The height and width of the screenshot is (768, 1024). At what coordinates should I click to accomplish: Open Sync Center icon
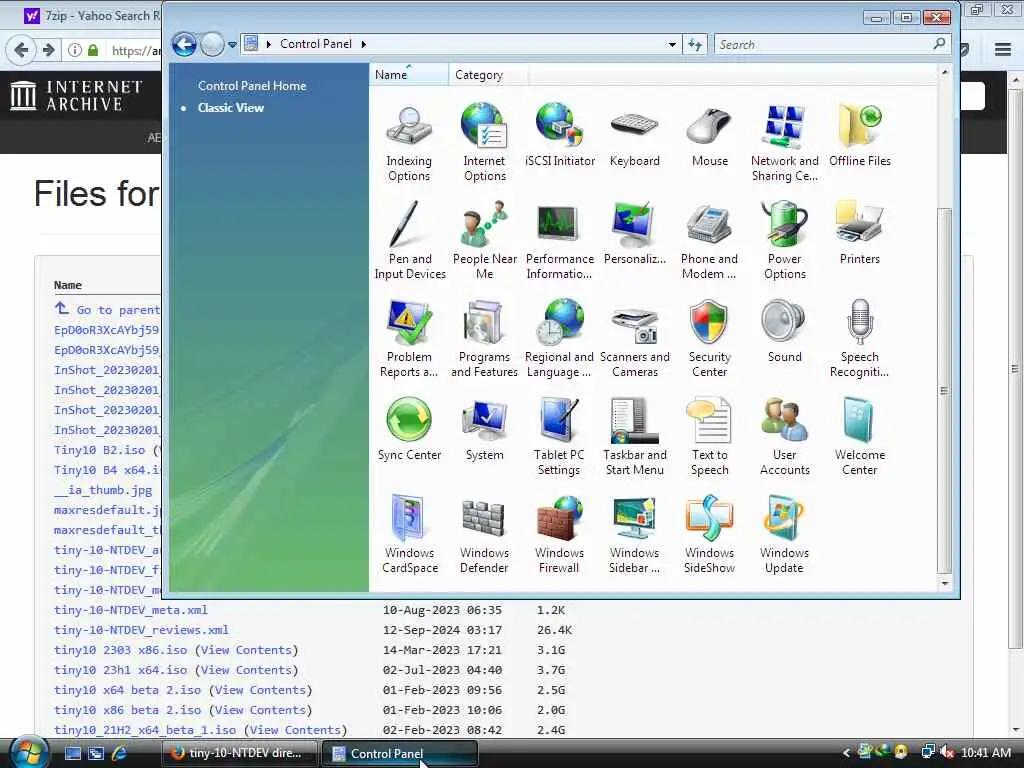click(409, 429)
